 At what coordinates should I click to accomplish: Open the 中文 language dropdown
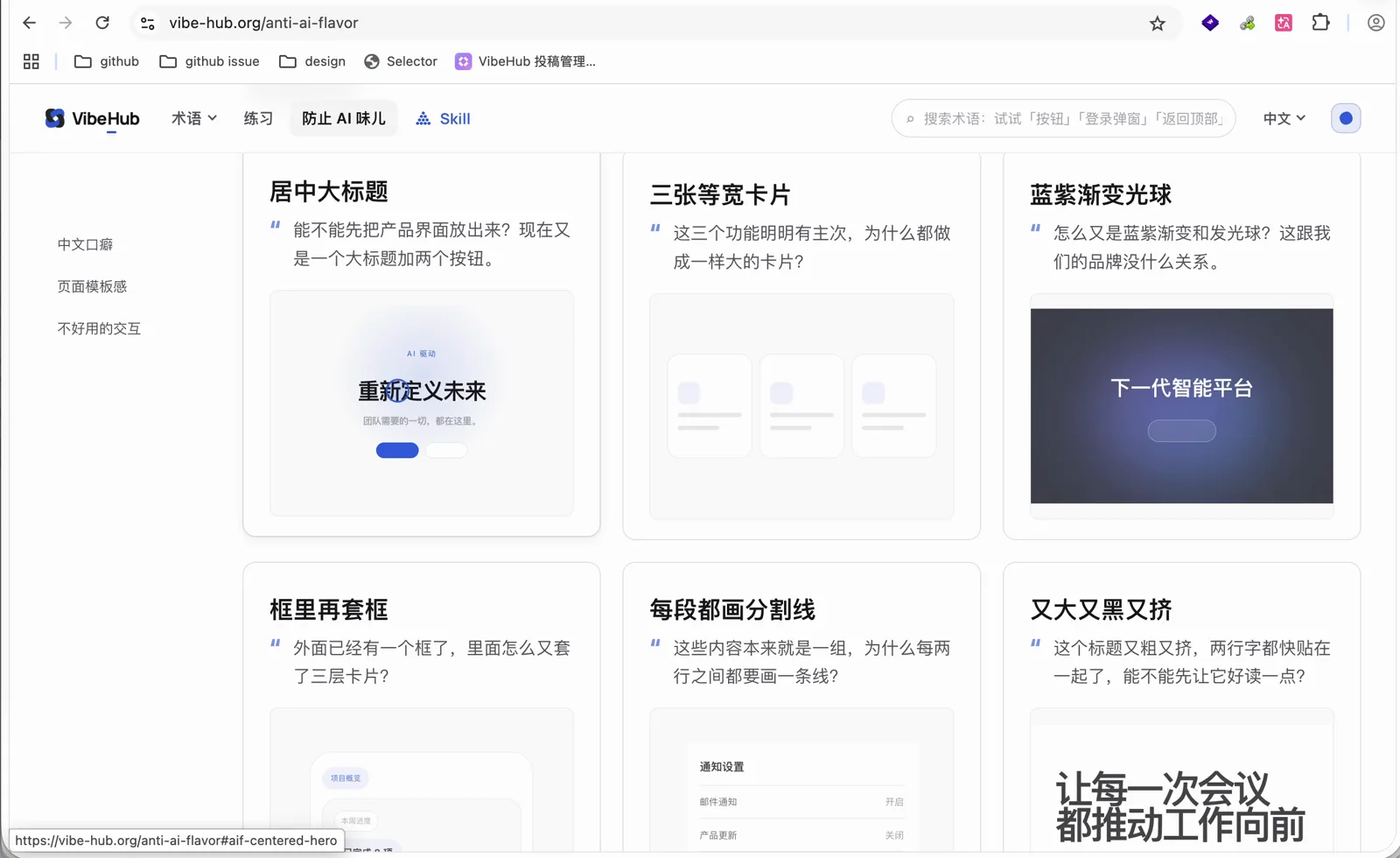tap(1284, 118)
